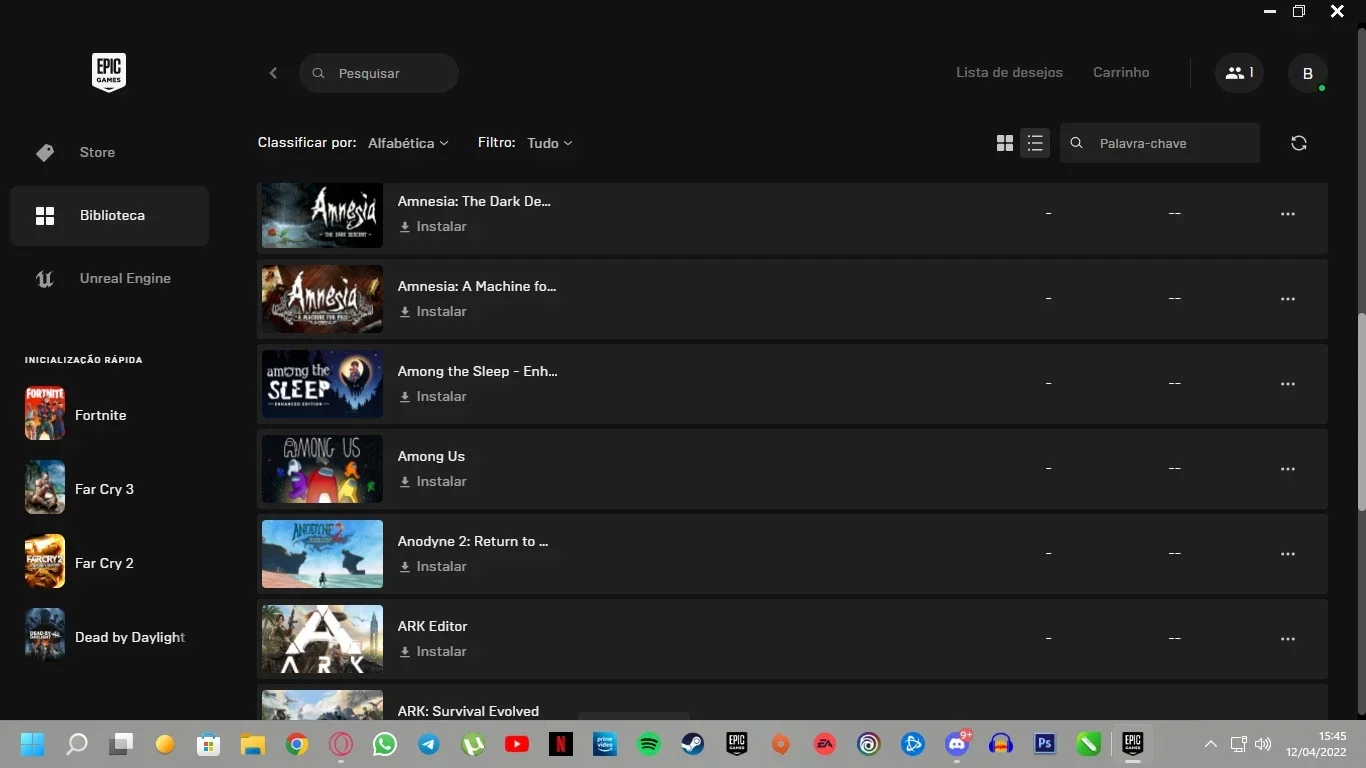Install Anodyne 2: Return to Dust
Image resolution: width=1366 pixels, height=768 pixels.
click(x=433, y=567)
